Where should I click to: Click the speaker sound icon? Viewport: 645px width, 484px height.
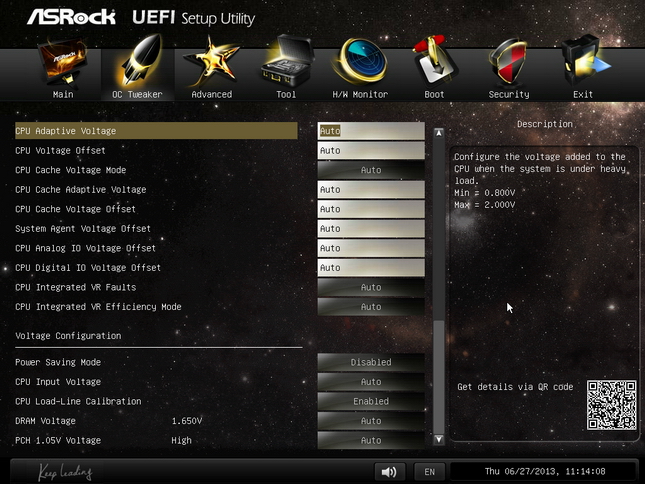coord(389,472)
